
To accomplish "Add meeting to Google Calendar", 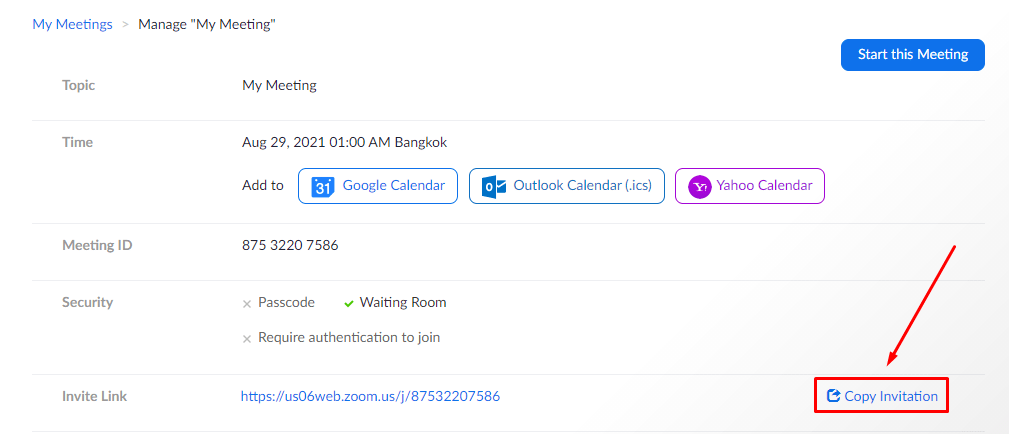I will tap(378, 186).
